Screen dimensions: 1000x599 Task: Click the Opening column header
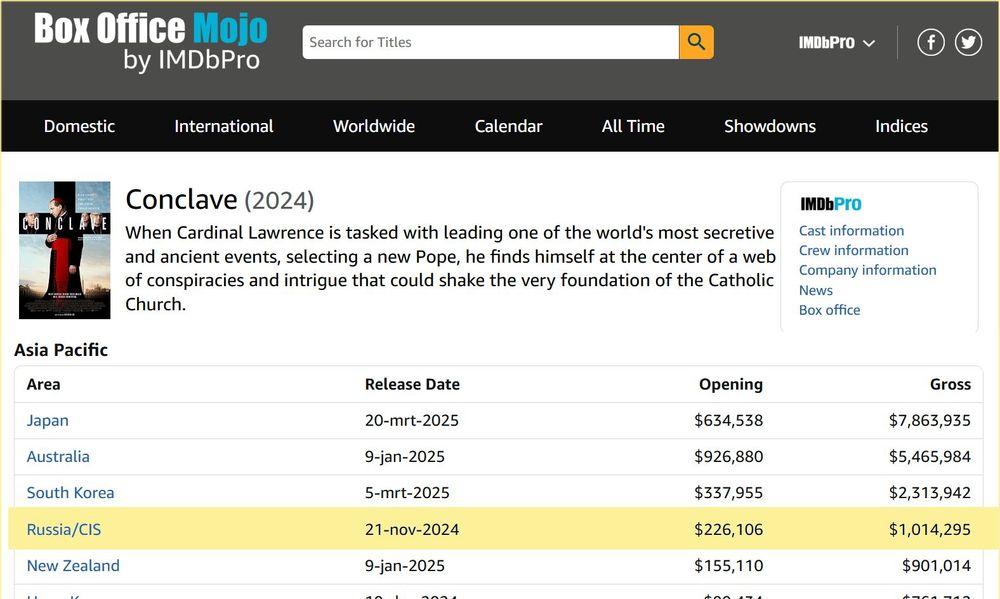pos(731,385)
